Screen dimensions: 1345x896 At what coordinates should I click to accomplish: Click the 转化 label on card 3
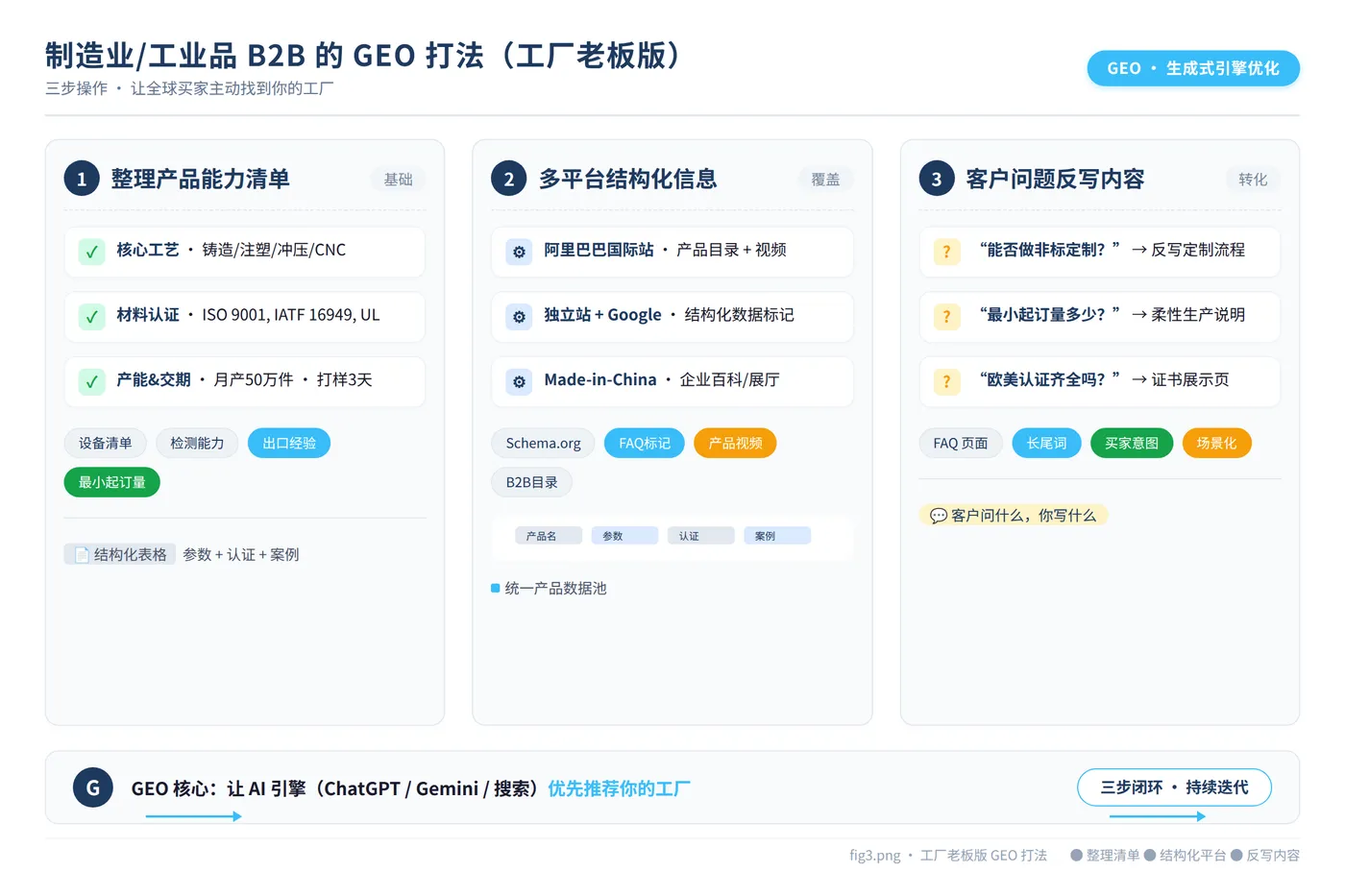tap(1253, 180)
